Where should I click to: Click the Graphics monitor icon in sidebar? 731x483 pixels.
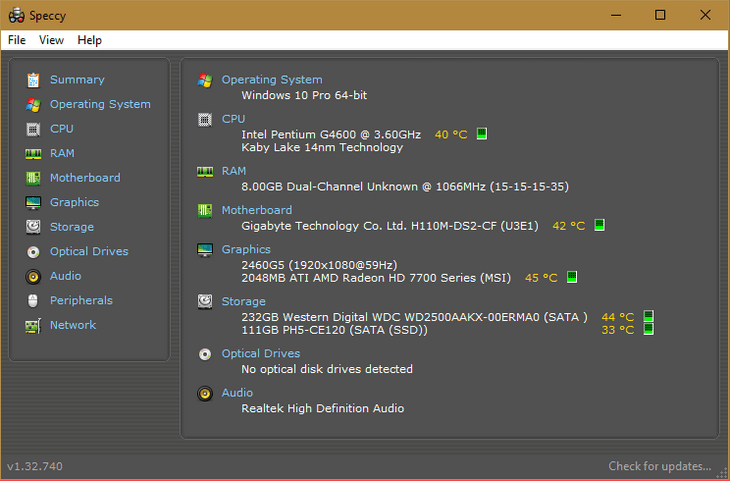[x=33, y=203]
